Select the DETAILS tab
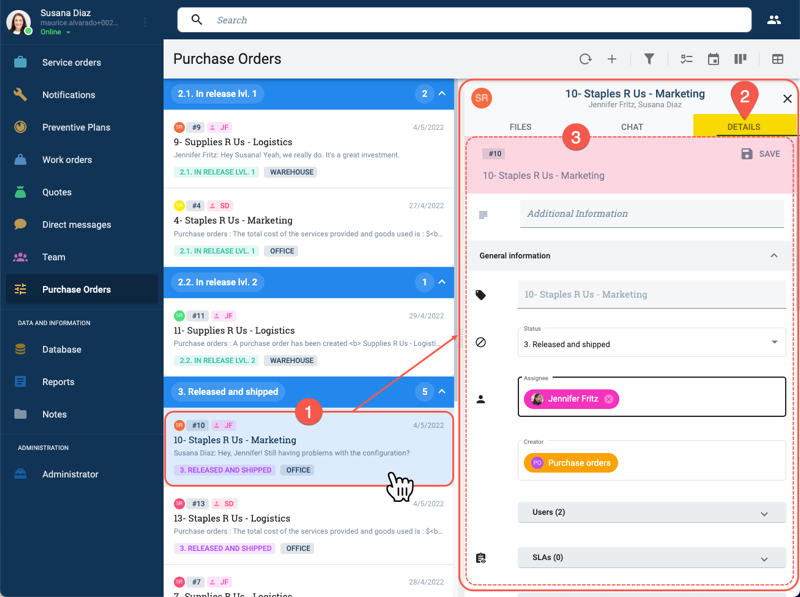 [x=743, y=127]
